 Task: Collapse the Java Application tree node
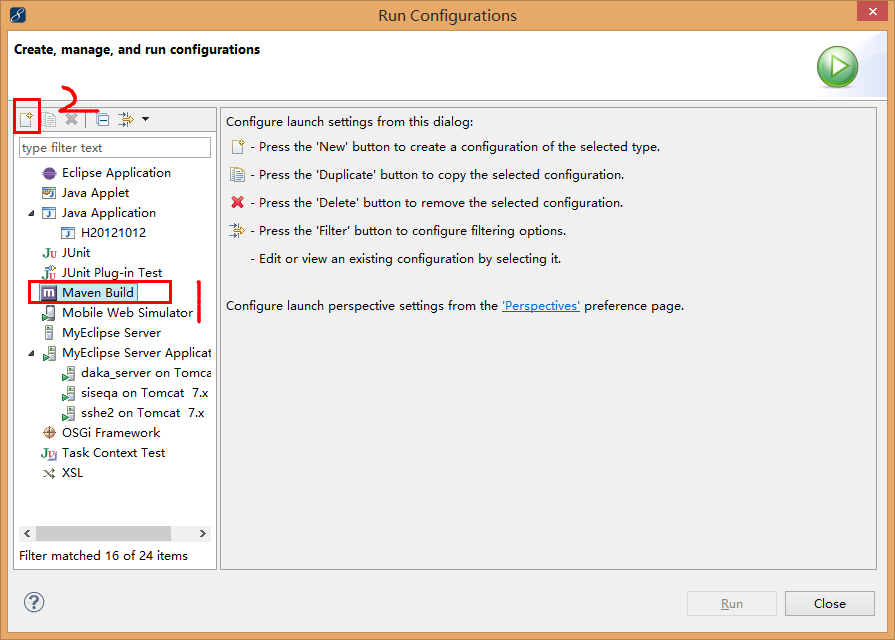[x=31, y=213]
